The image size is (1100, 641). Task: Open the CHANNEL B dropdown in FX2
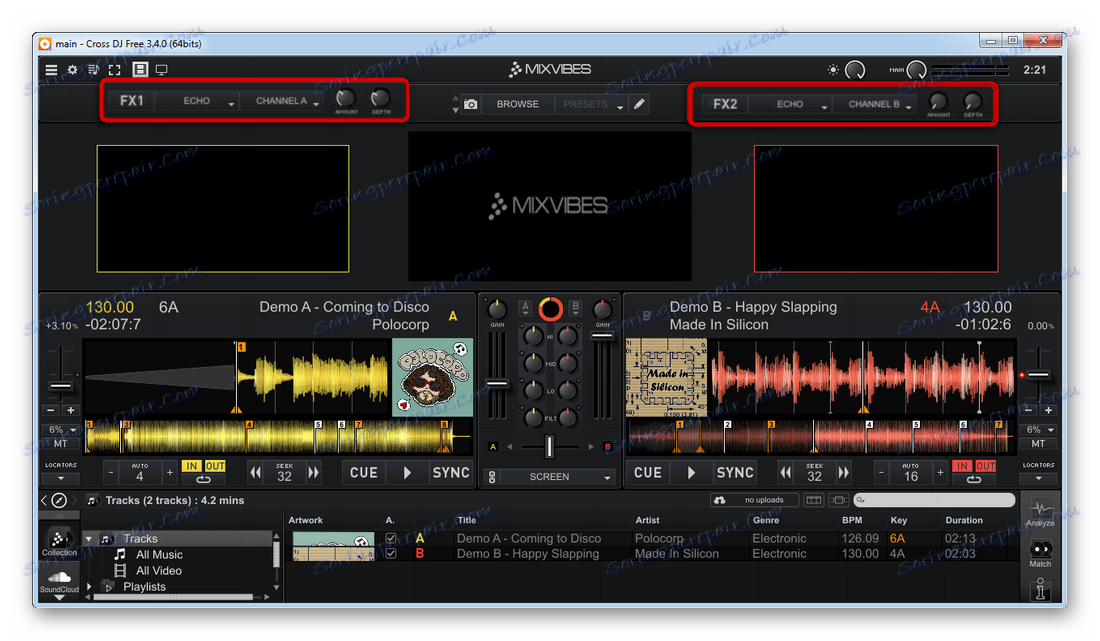coord(877,104)
